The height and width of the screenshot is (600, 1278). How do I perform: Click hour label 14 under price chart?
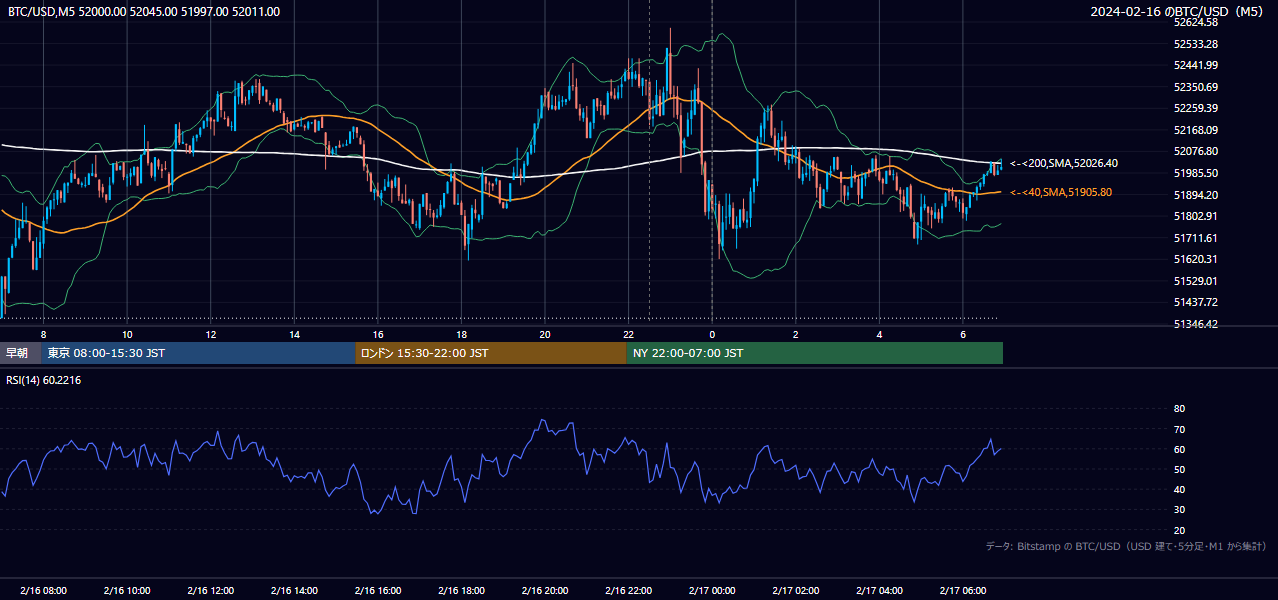coord(294,334)
